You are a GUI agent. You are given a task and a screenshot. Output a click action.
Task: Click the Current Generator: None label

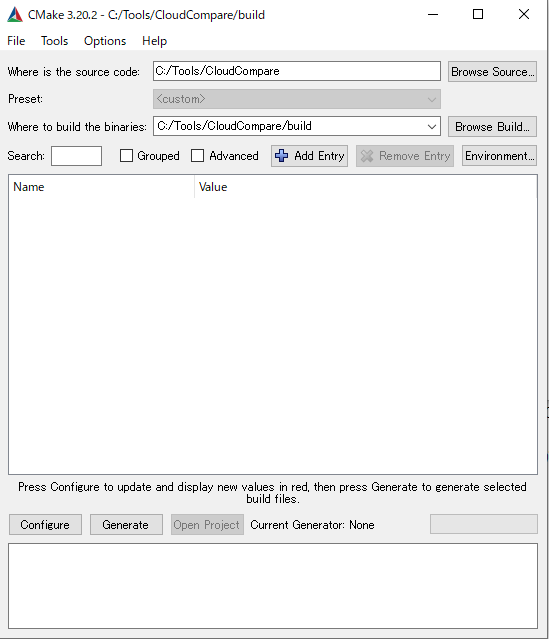pyautogui.click(x=312, y=524)
